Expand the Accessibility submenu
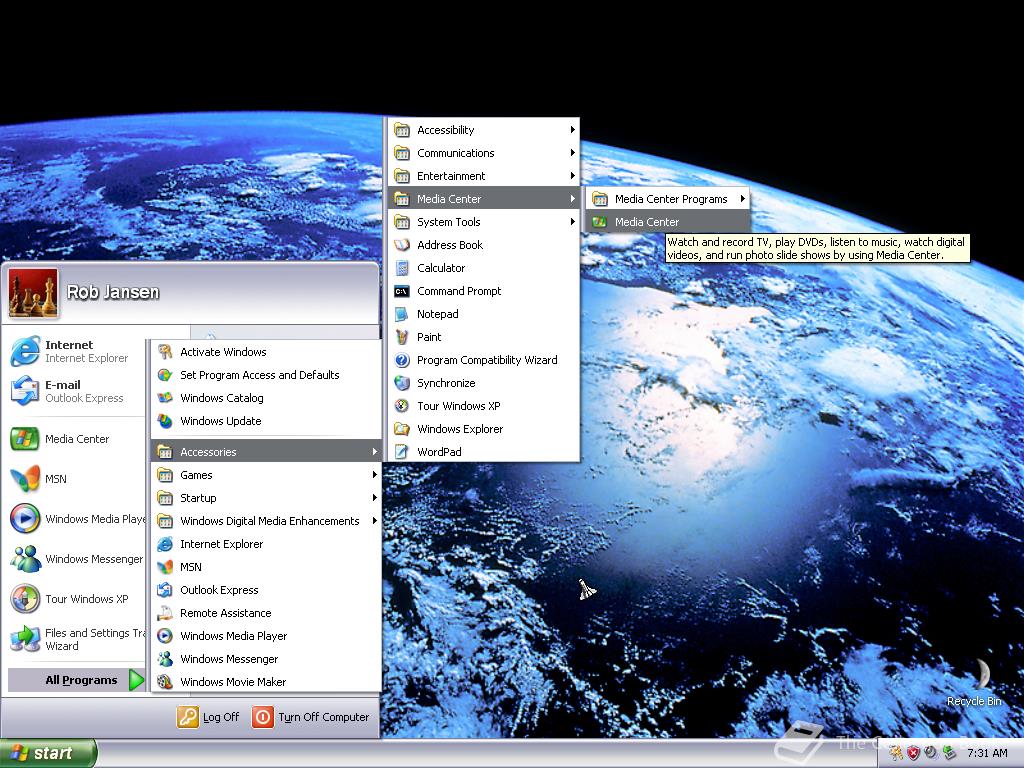 coord(484,130)
